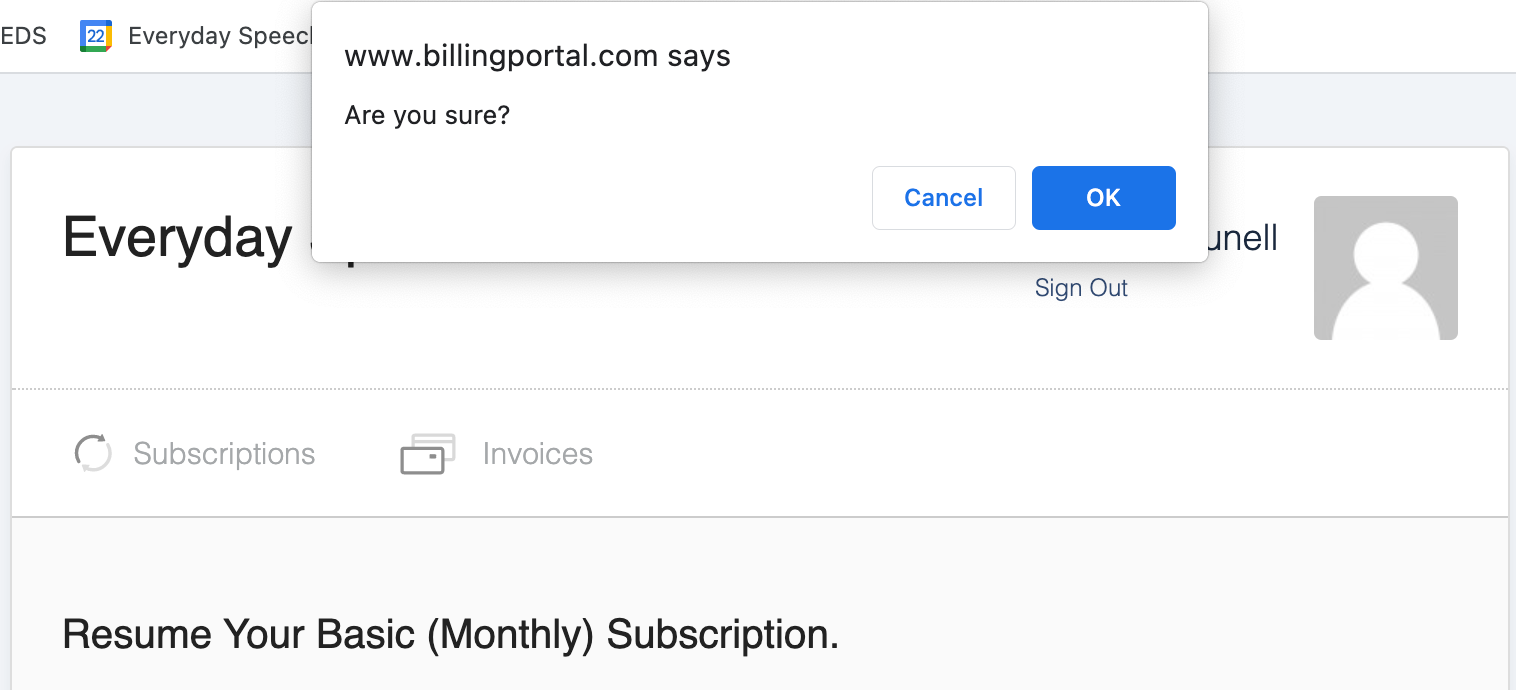
Task: Cancel the "Are you sure?" dialog
Action: coord(943,198)
